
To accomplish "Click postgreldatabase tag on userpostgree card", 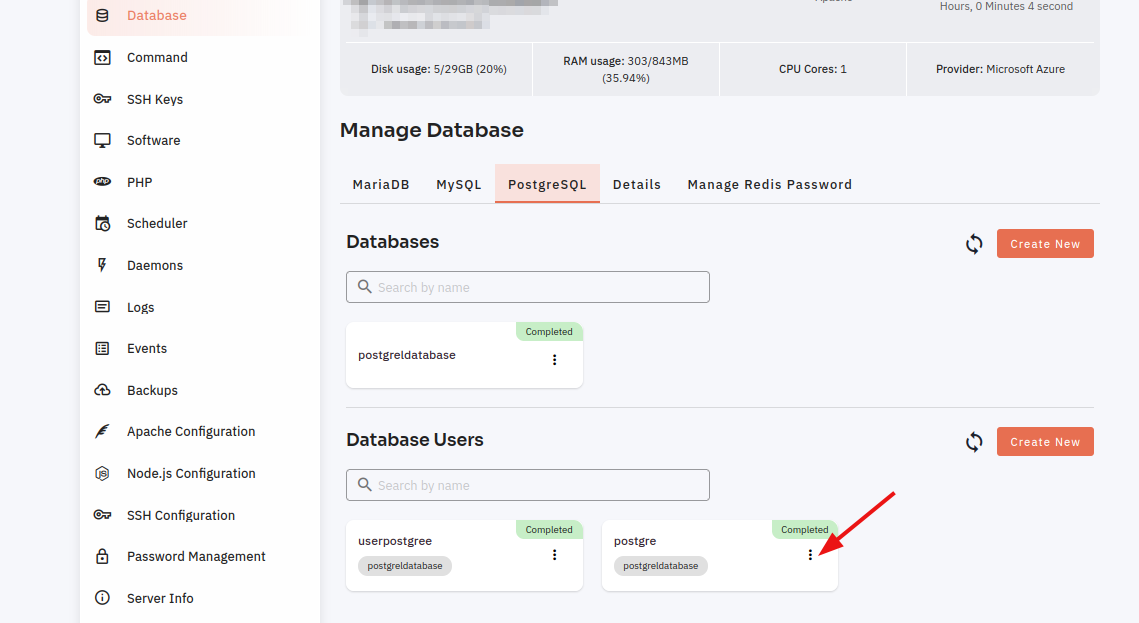I will coord(405,566).
